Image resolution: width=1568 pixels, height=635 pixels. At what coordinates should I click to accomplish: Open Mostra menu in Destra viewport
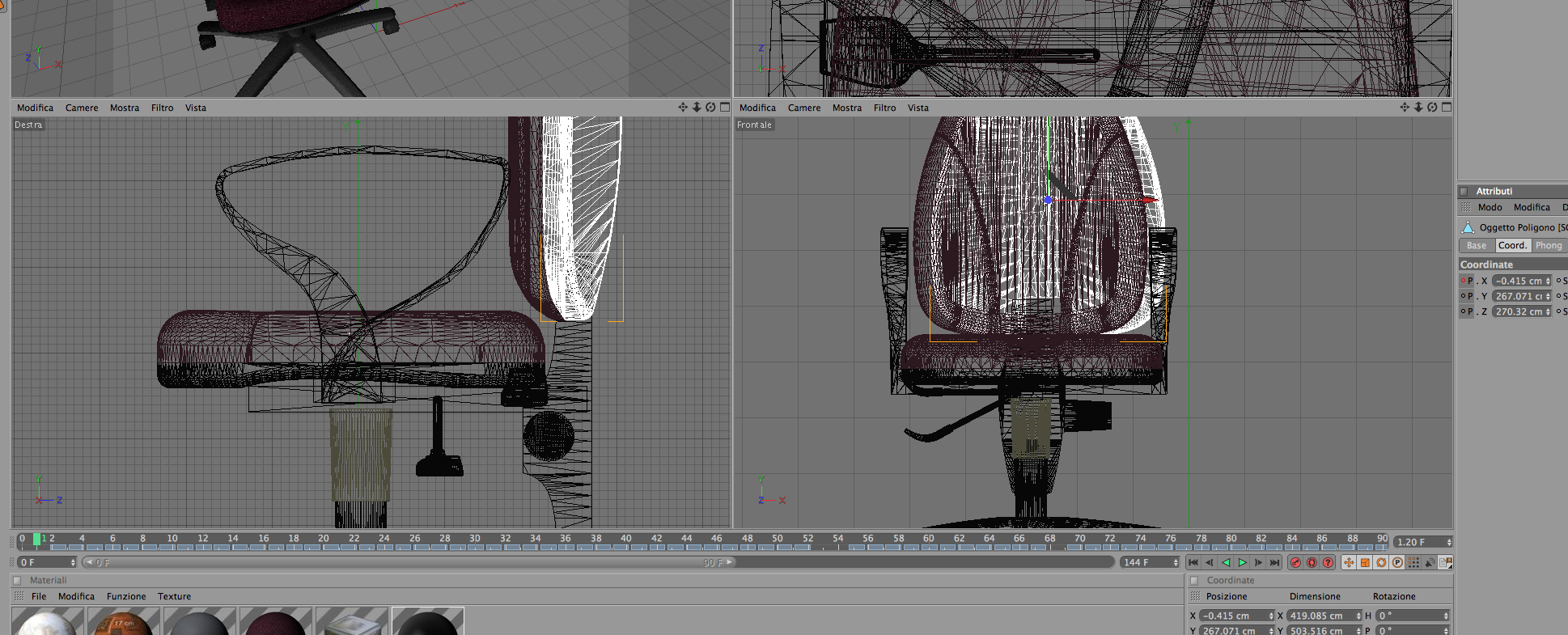click(125, 108)
